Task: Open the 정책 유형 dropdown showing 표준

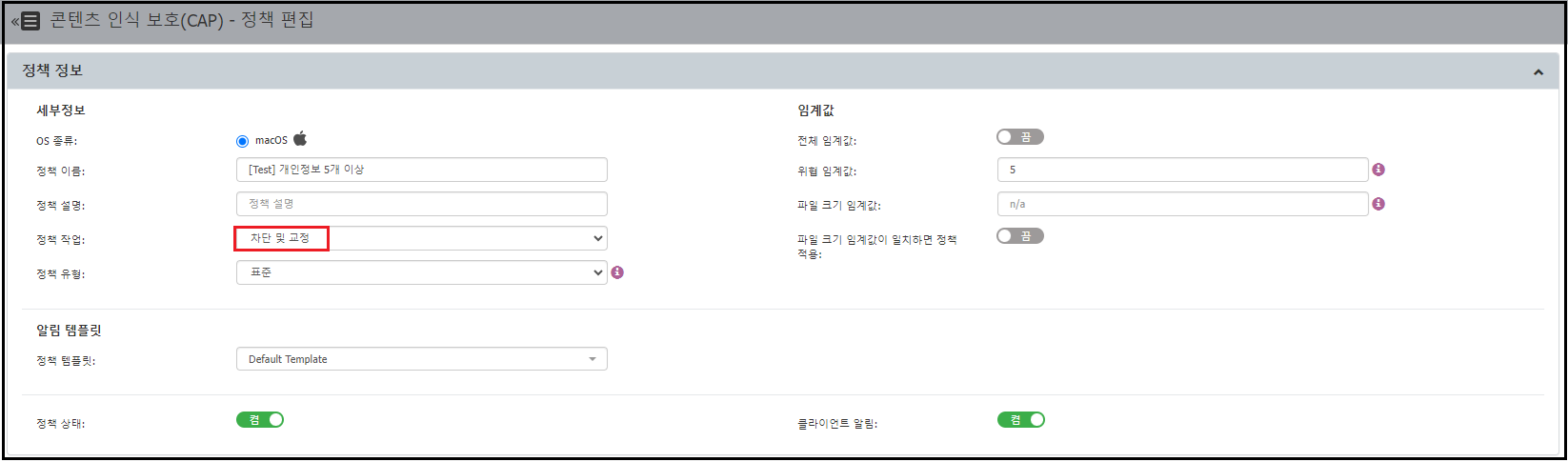Action: pos(421,272)
